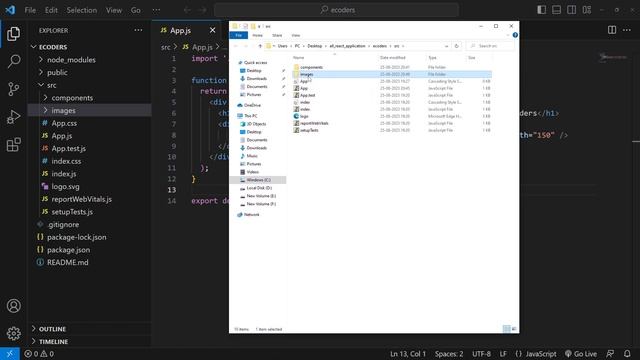Viewport: 640px width, 360px height.
Task: Collapse the ECODERS root folder section
Action: tap(90, 47)
